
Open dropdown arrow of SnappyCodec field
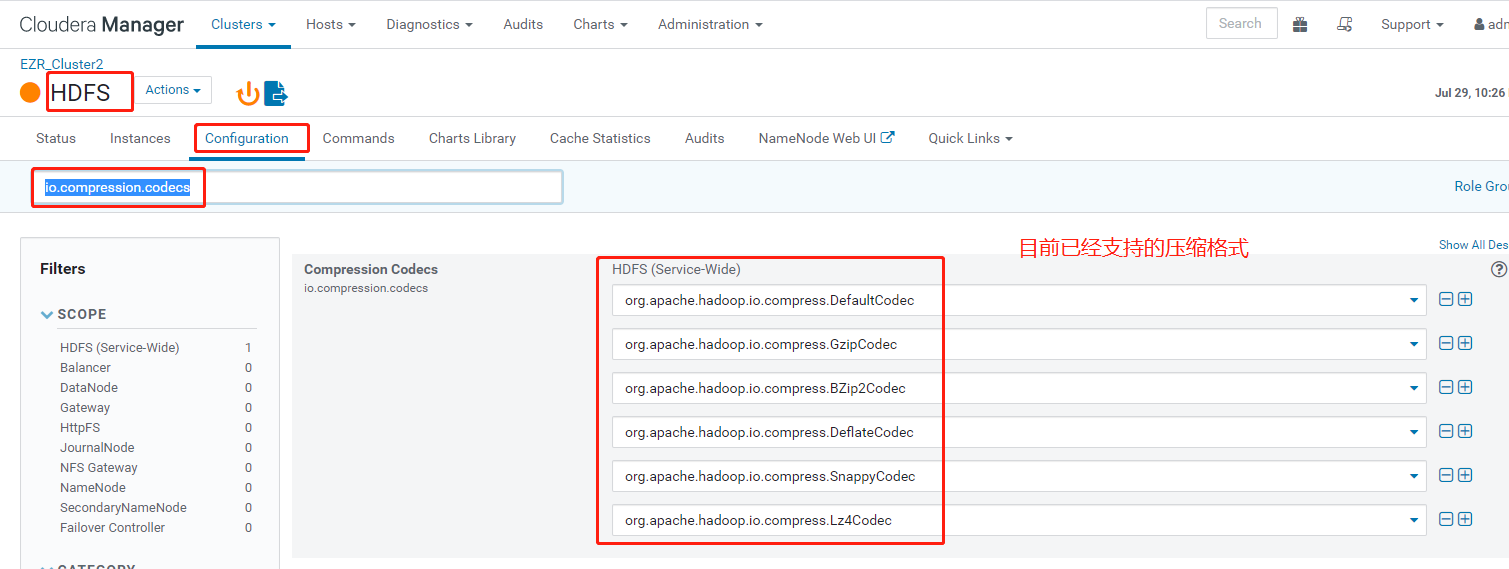click(x=1414, y=476)
